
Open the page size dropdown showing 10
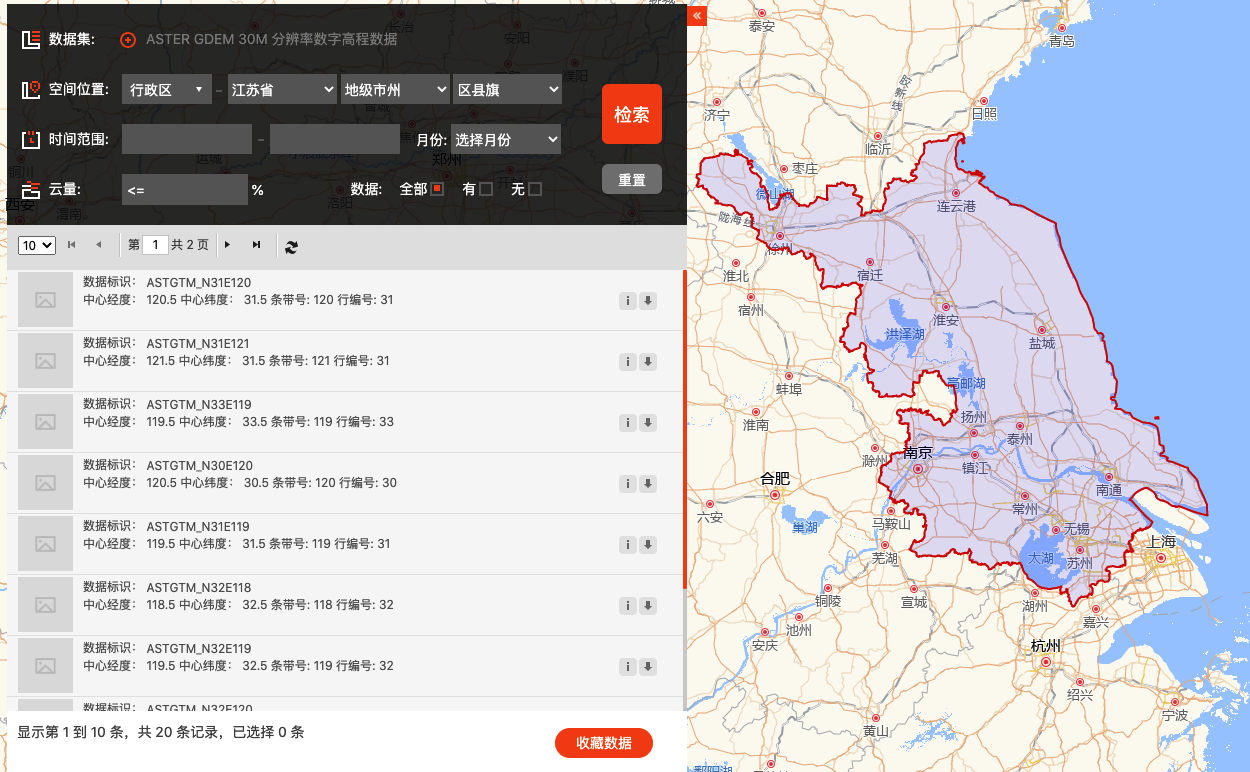(x=36, y=245)
